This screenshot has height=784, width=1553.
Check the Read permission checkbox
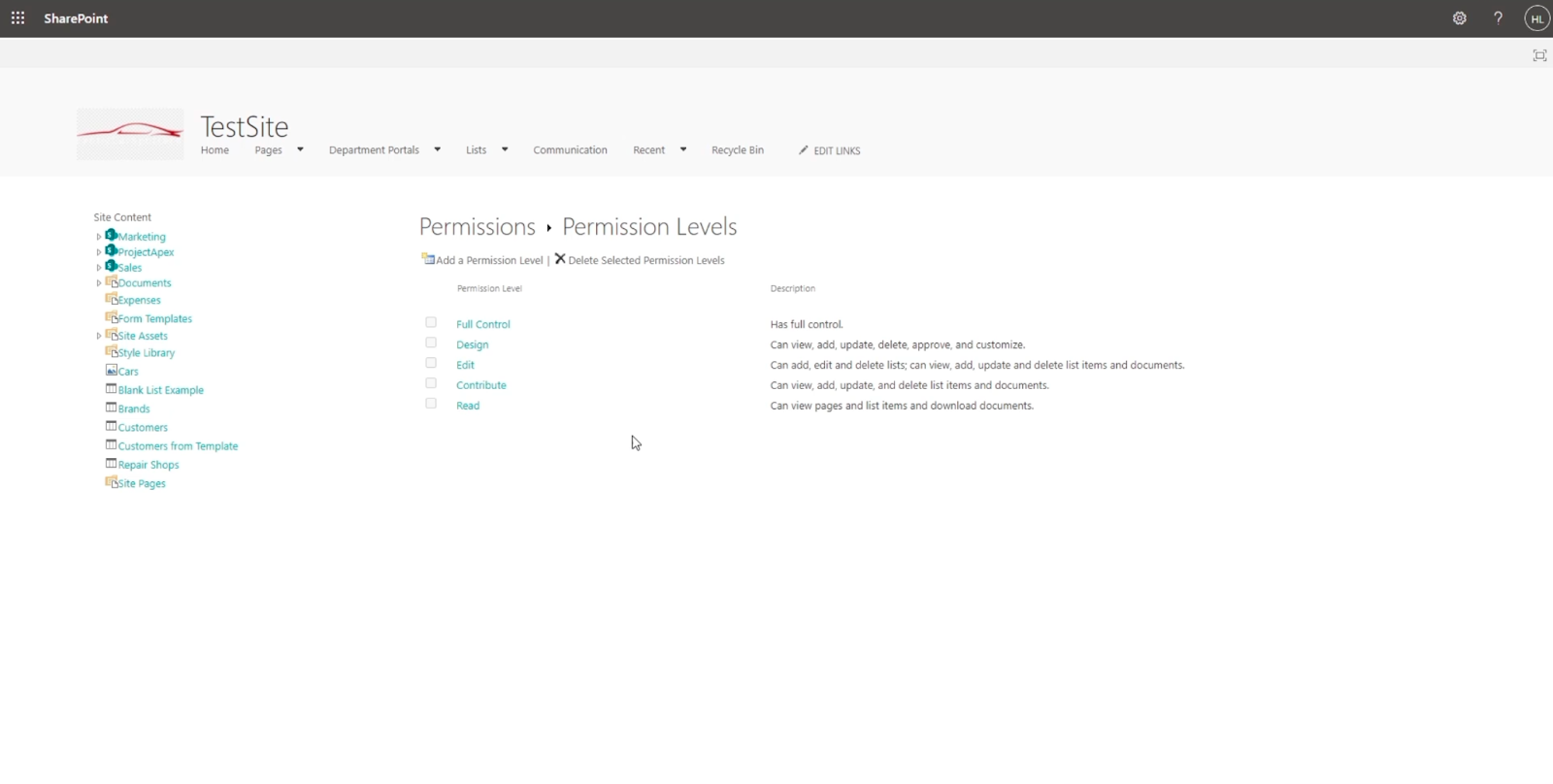(x=431, y=404)
